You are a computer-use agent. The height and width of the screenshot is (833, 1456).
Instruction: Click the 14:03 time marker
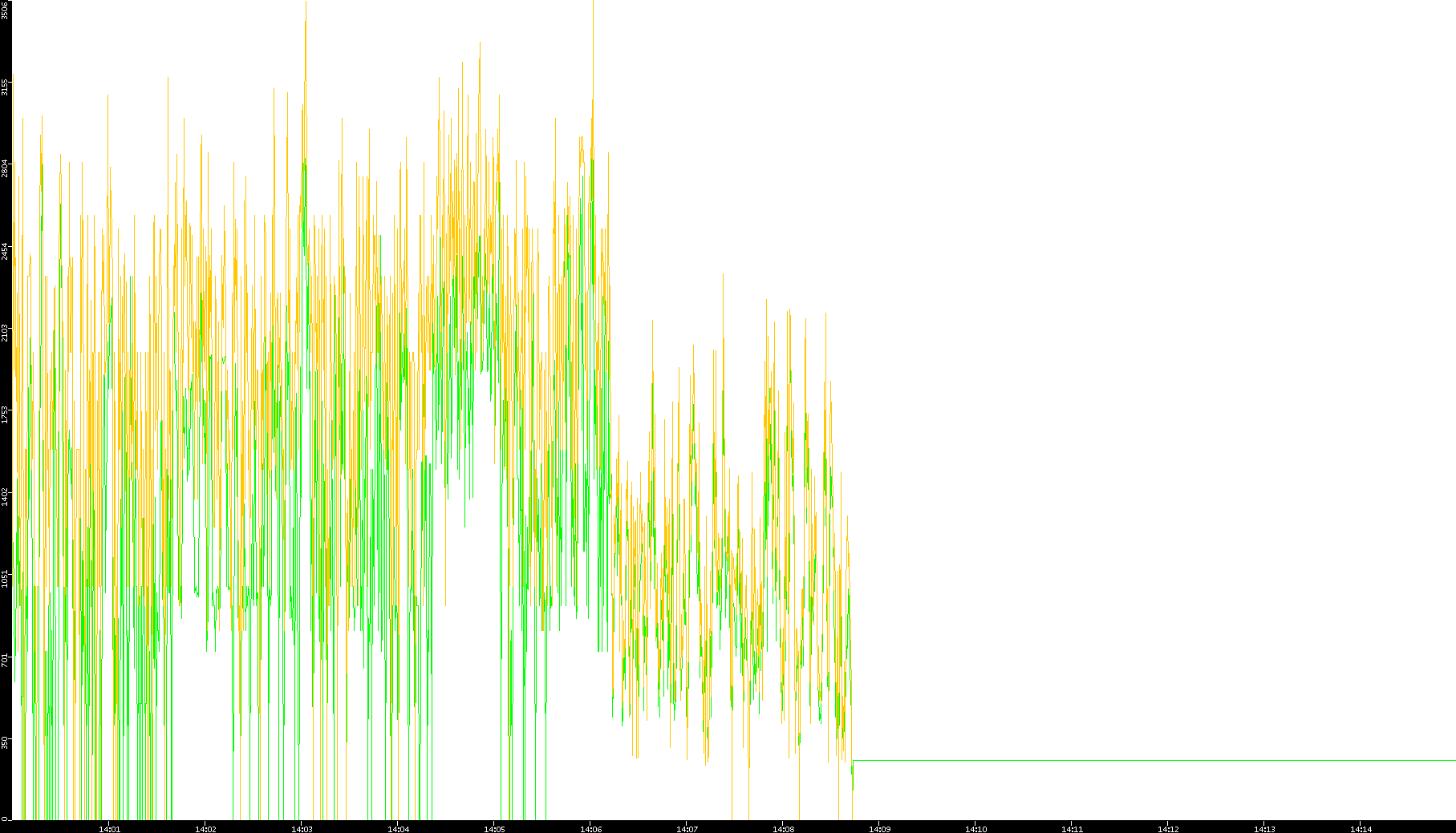tap(302, 828)
